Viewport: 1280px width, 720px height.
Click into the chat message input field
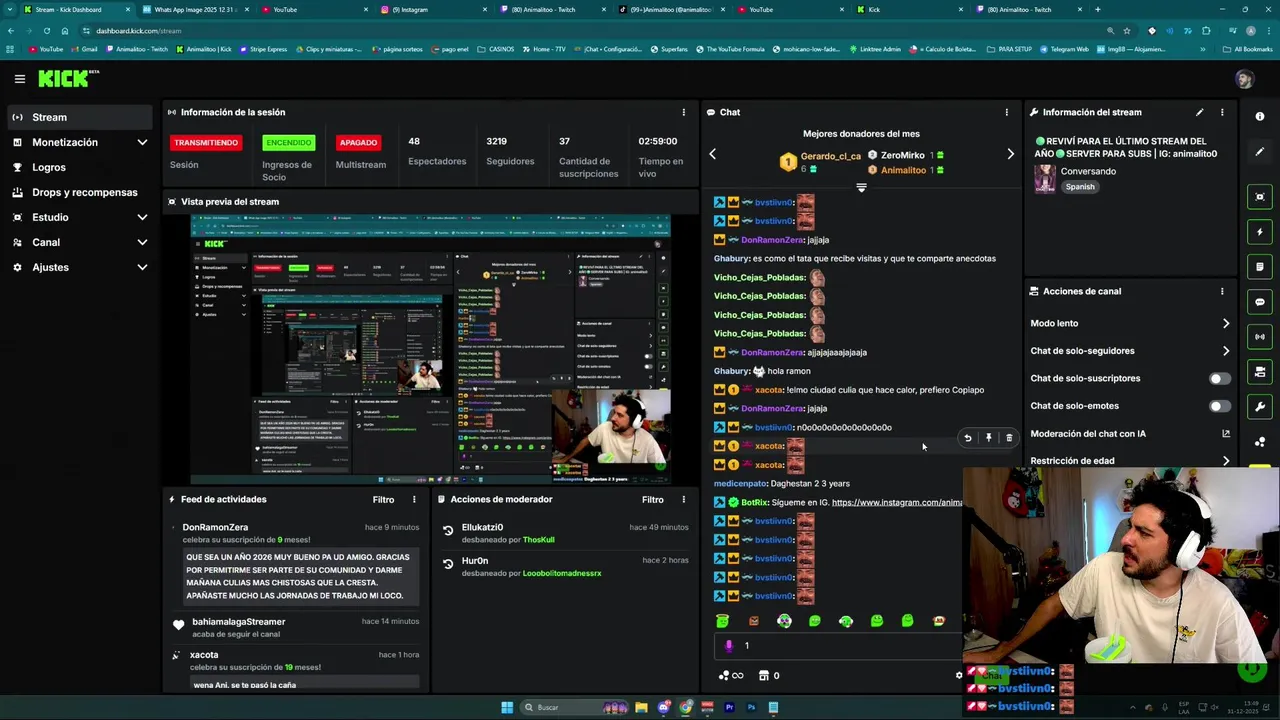point(840,646)
